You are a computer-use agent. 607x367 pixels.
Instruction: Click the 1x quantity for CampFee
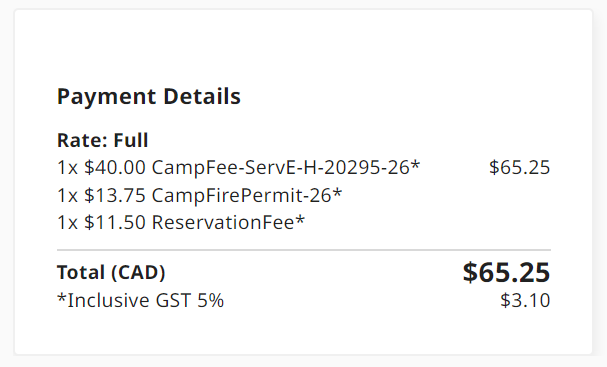(67, 168)
